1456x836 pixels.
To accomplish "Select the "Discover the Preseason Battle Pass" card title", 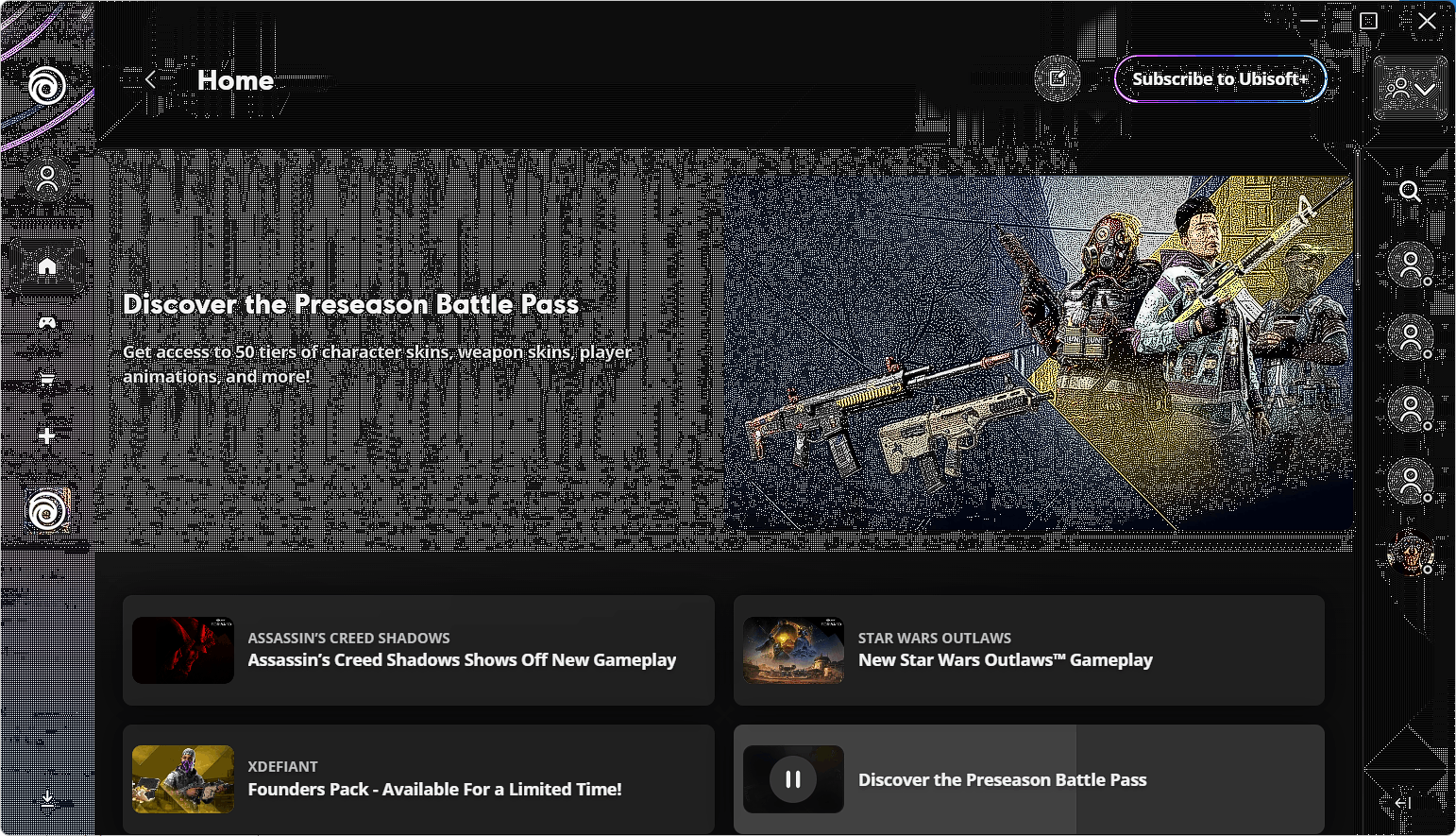I will coord(1003,780).
